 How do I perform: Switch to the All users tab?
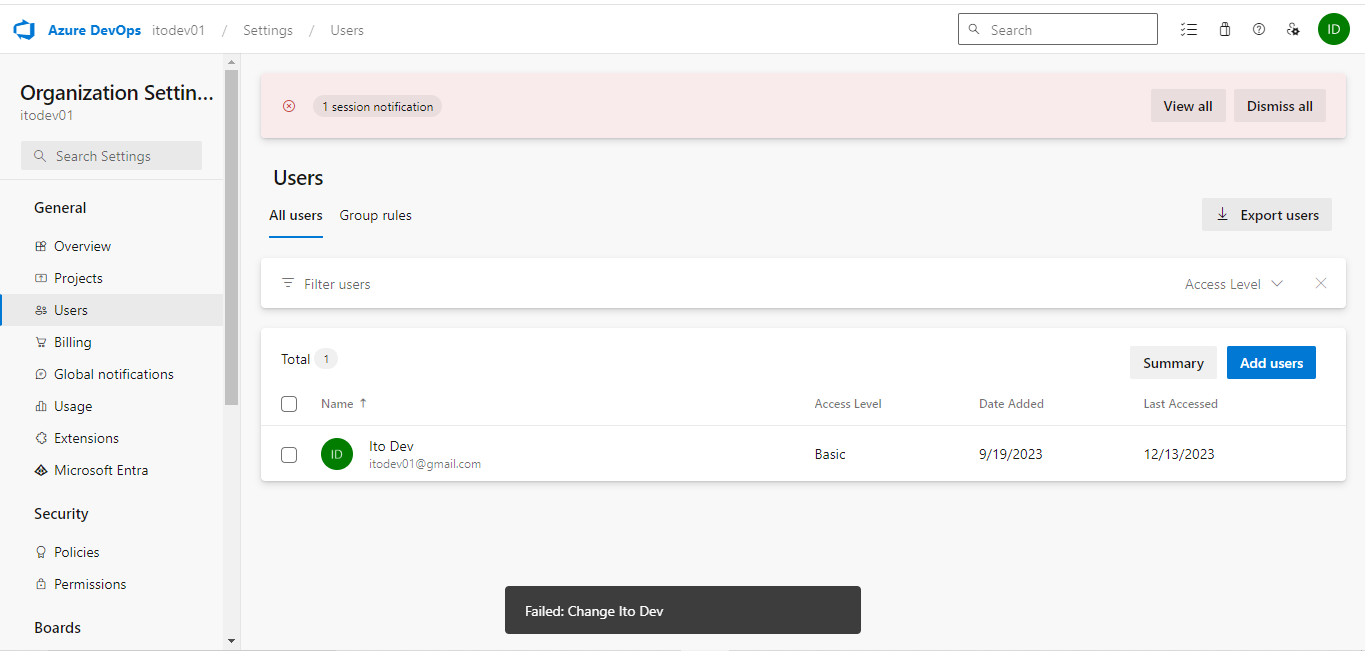pyautogui.click(x=296, y=215)
